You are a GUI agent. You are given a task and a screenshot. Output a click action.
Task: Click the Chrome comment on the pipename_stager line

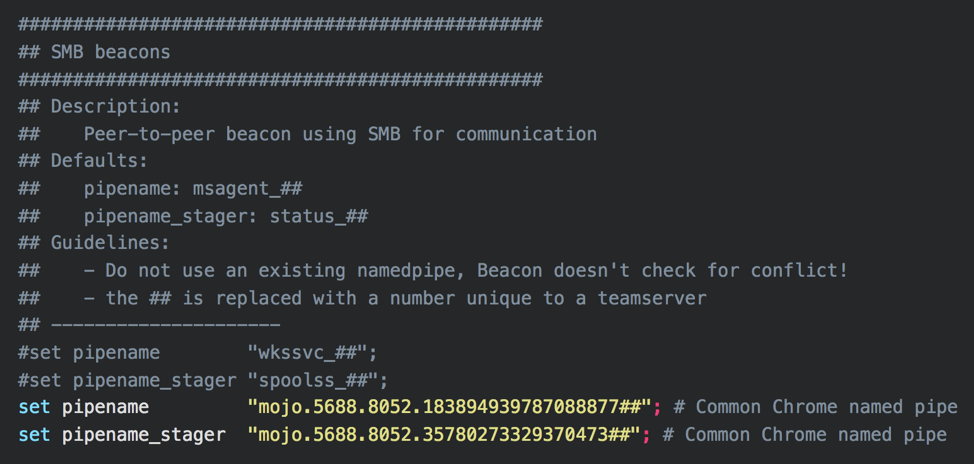804,434
